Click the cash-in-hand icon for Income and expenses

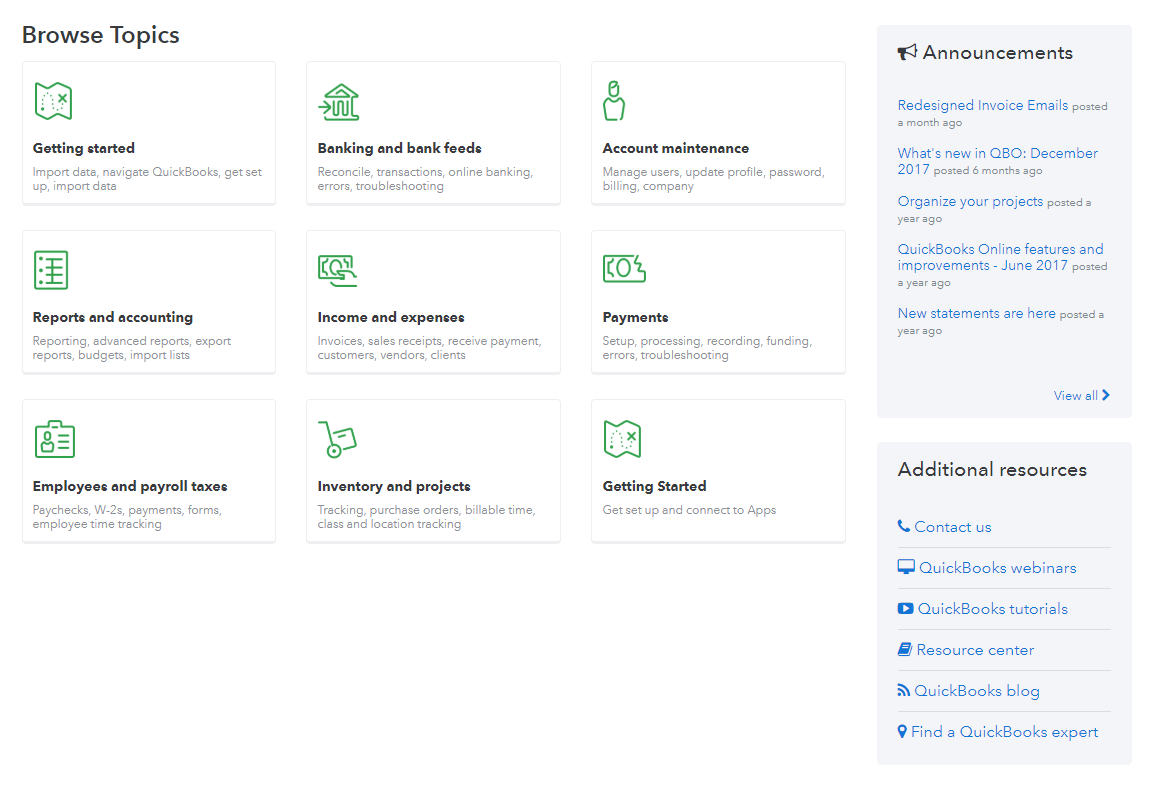coord(338,270)
